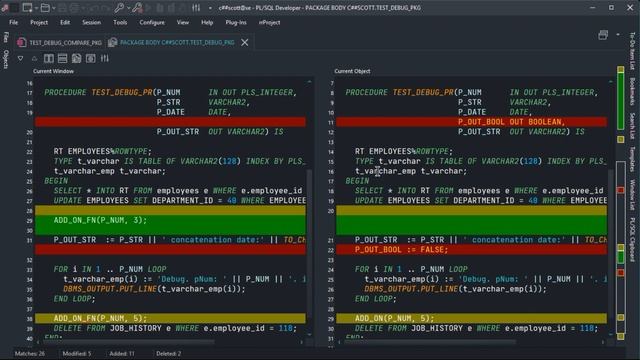This screenshot has height=360, width=640.
Task: Click right pane vertical scrollbar
Action: (611, 244)
